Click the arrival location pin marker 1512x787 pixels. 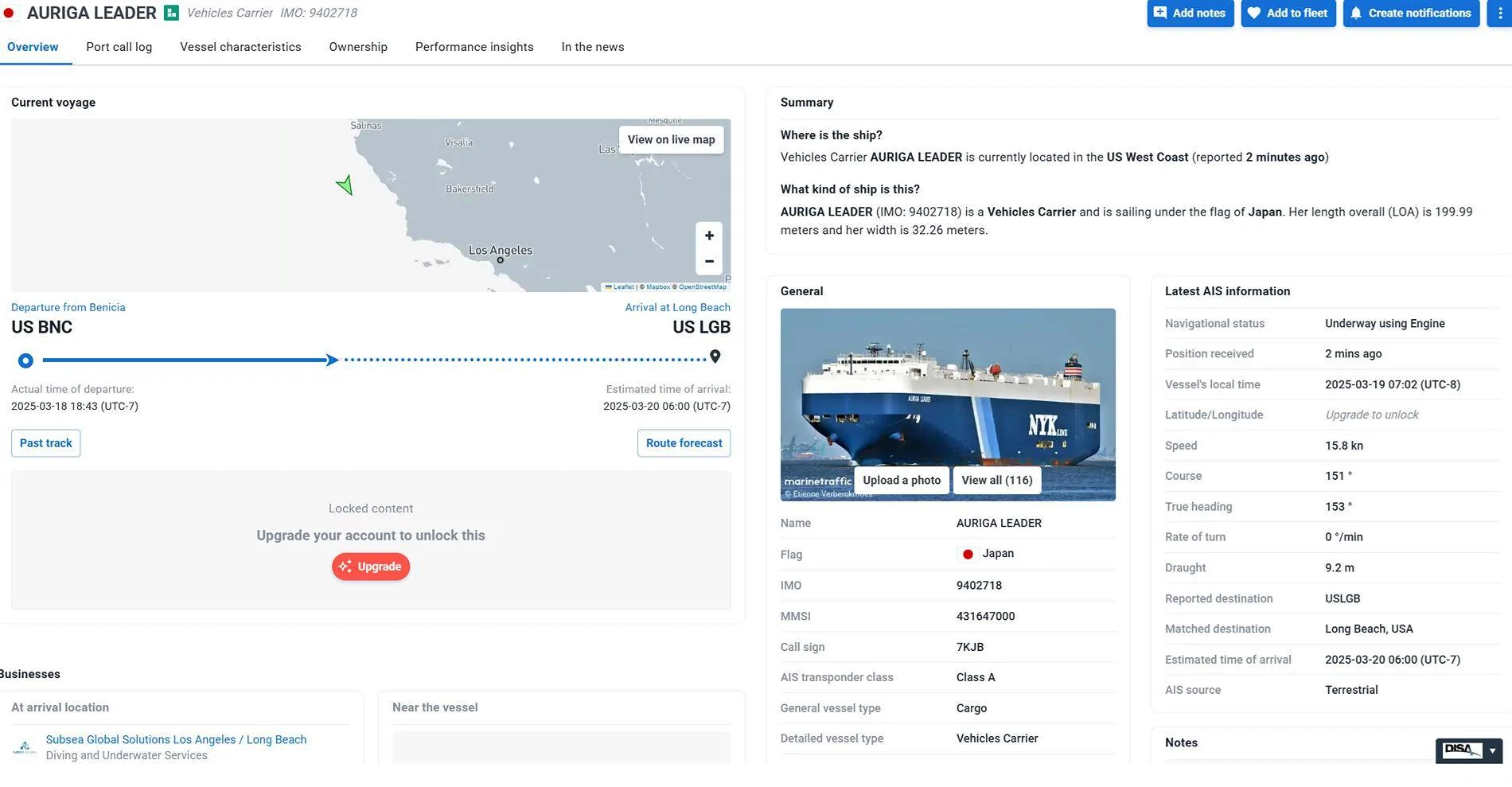pos(715,356)
